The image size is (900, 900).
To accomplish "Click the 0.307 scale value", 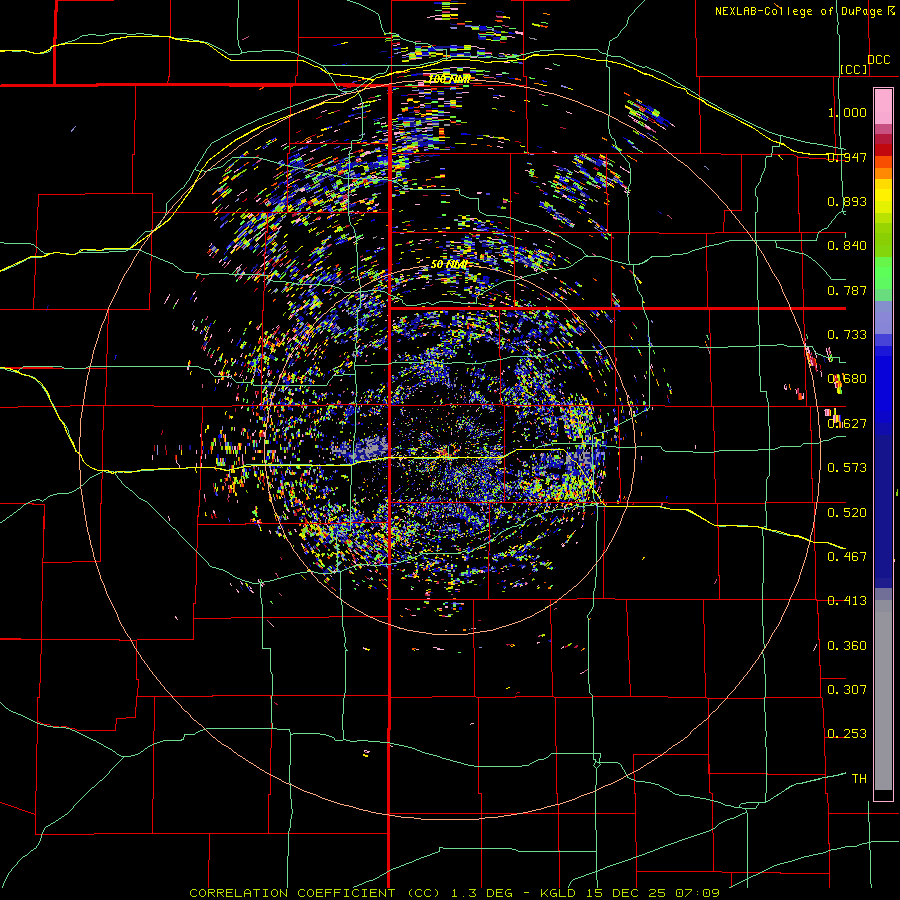I will coord(847,689).
